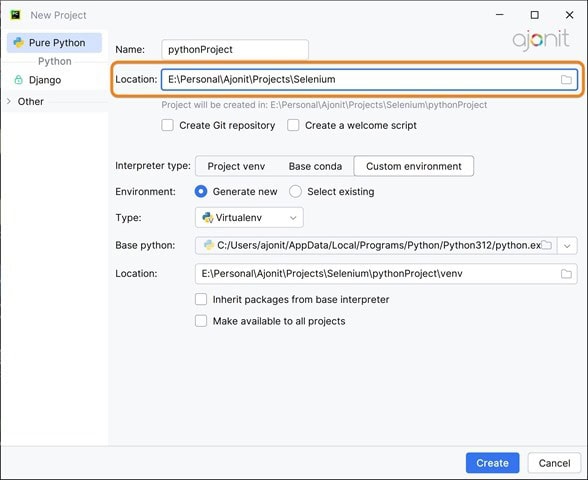The image size is (588, 480).
Task: Click the PyCharm logo in title bar
Action: click(x=15, y=15)
